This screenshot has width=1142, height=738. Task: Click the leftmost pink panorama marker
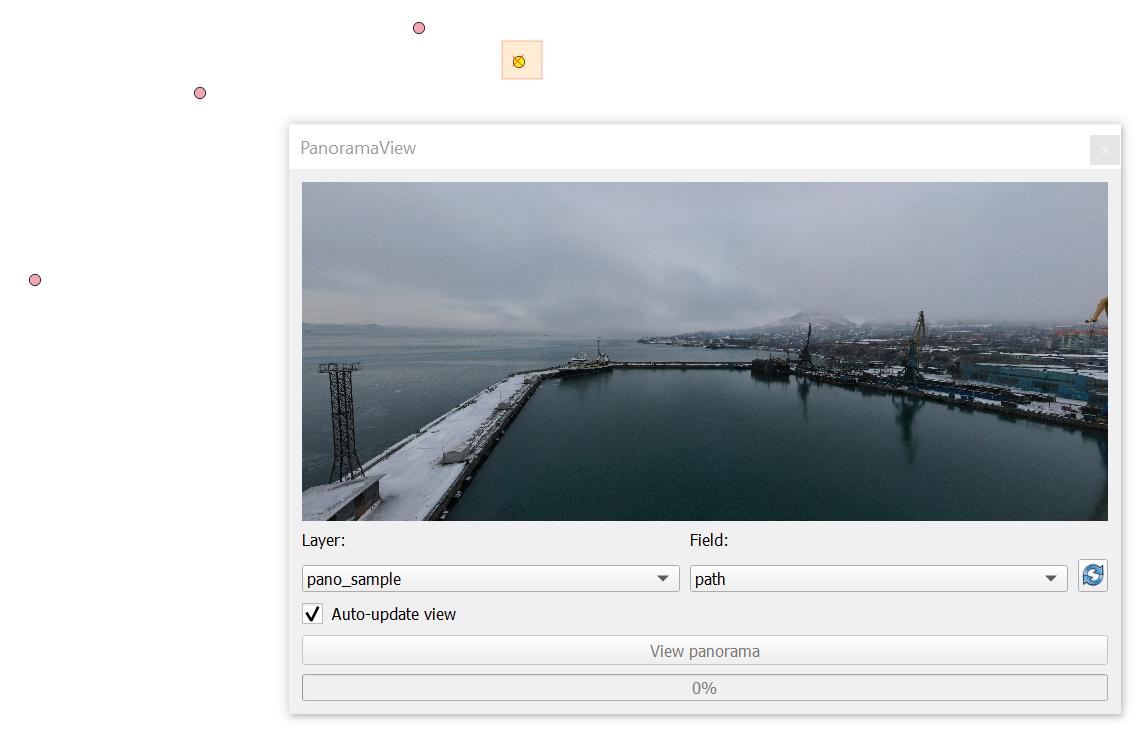coord(34,280)
